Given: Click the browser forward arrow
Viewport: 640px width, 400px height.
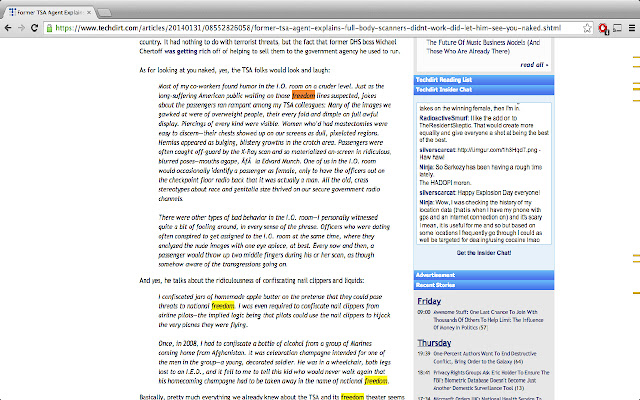Looking at the screenshot, I should click(x=21, y=28).
